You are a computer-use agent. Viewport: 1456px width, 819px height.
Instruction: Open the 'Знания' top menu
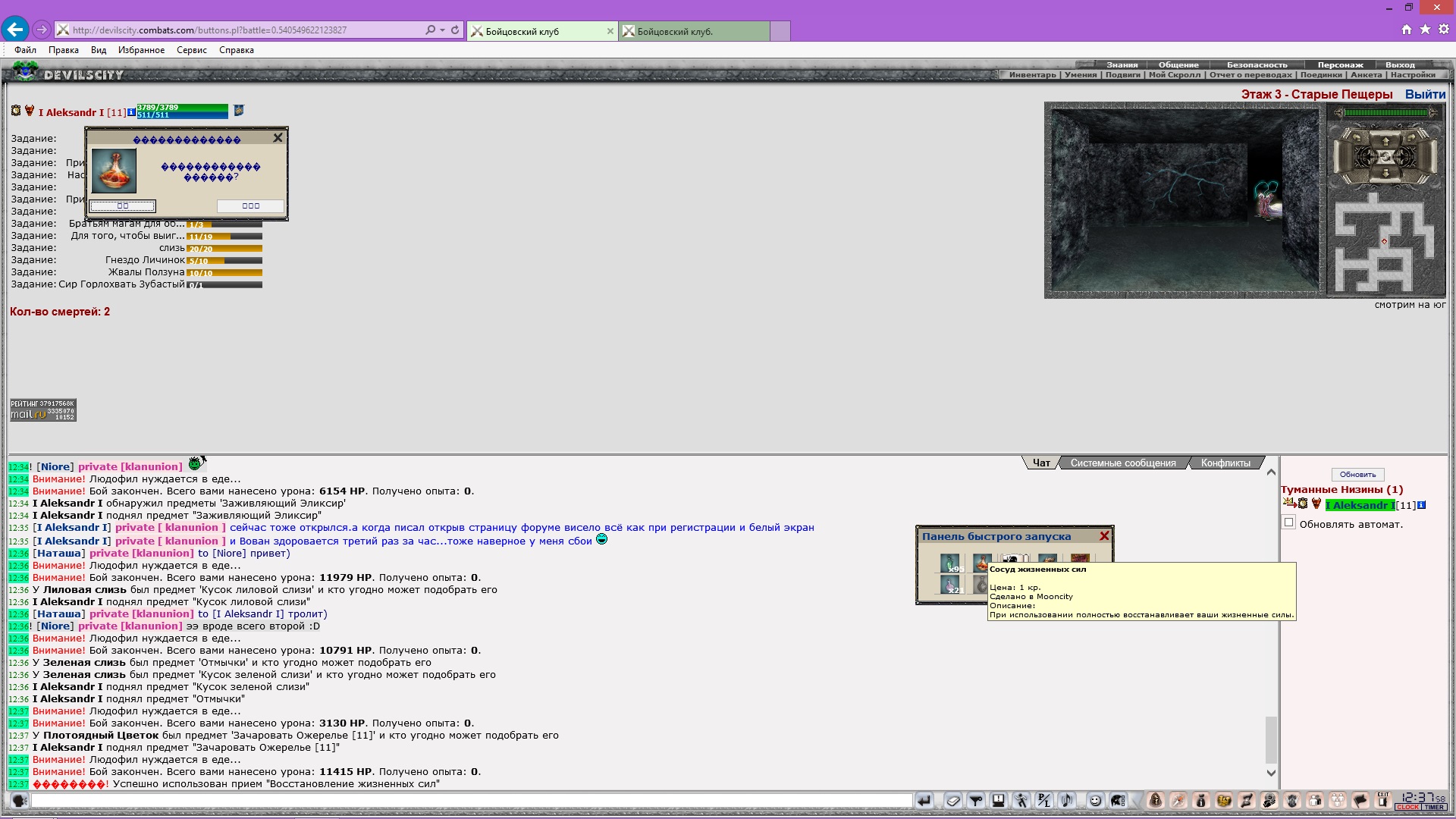point(1122,64)
